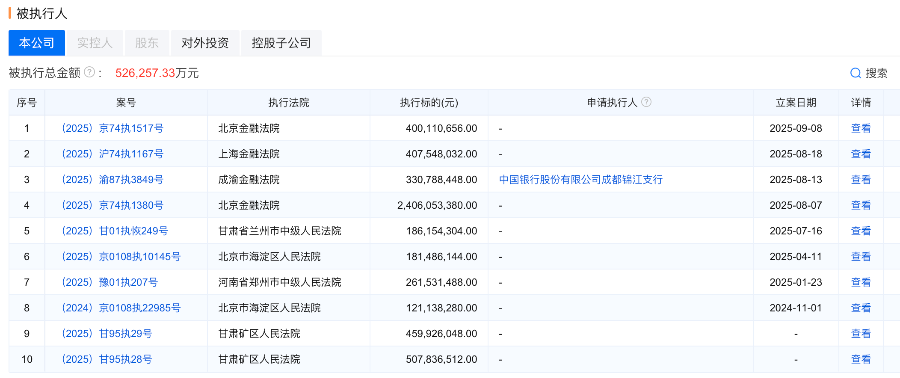Switch to the 对外投资 tab
900x378 pixels.
pyautogui.click(x=205, y=43)
